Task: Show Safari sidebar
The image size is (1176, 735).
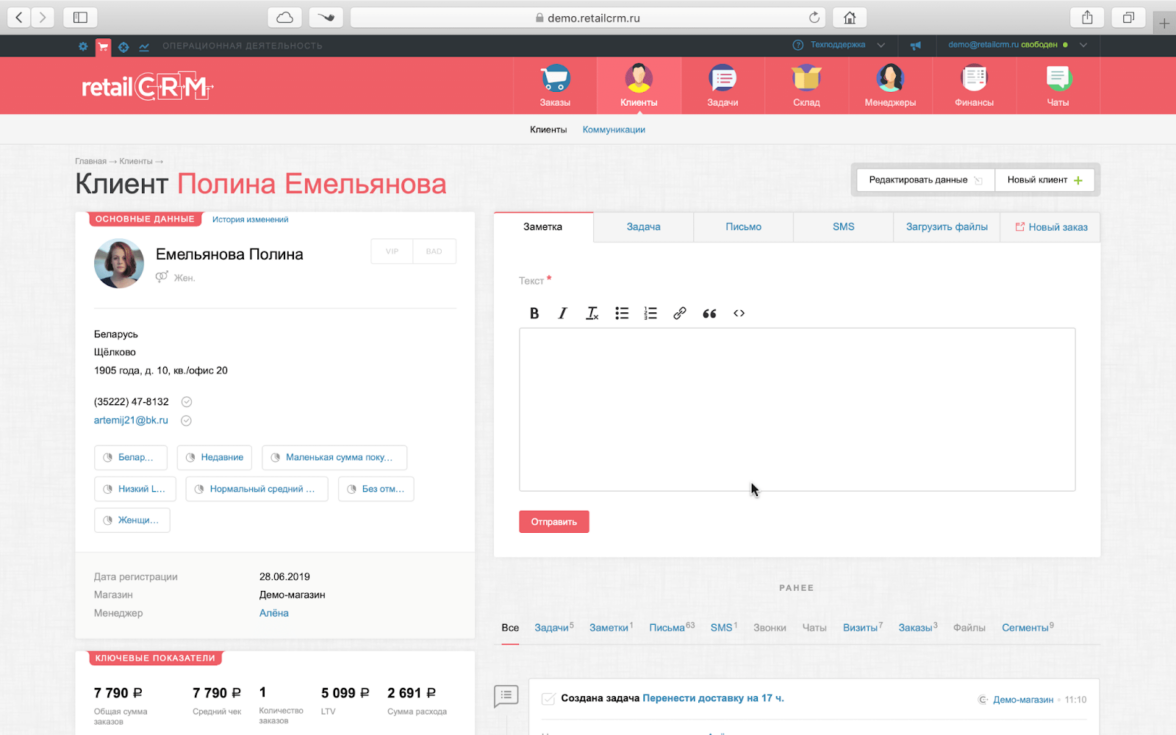Action: click(x=80, y=17)
